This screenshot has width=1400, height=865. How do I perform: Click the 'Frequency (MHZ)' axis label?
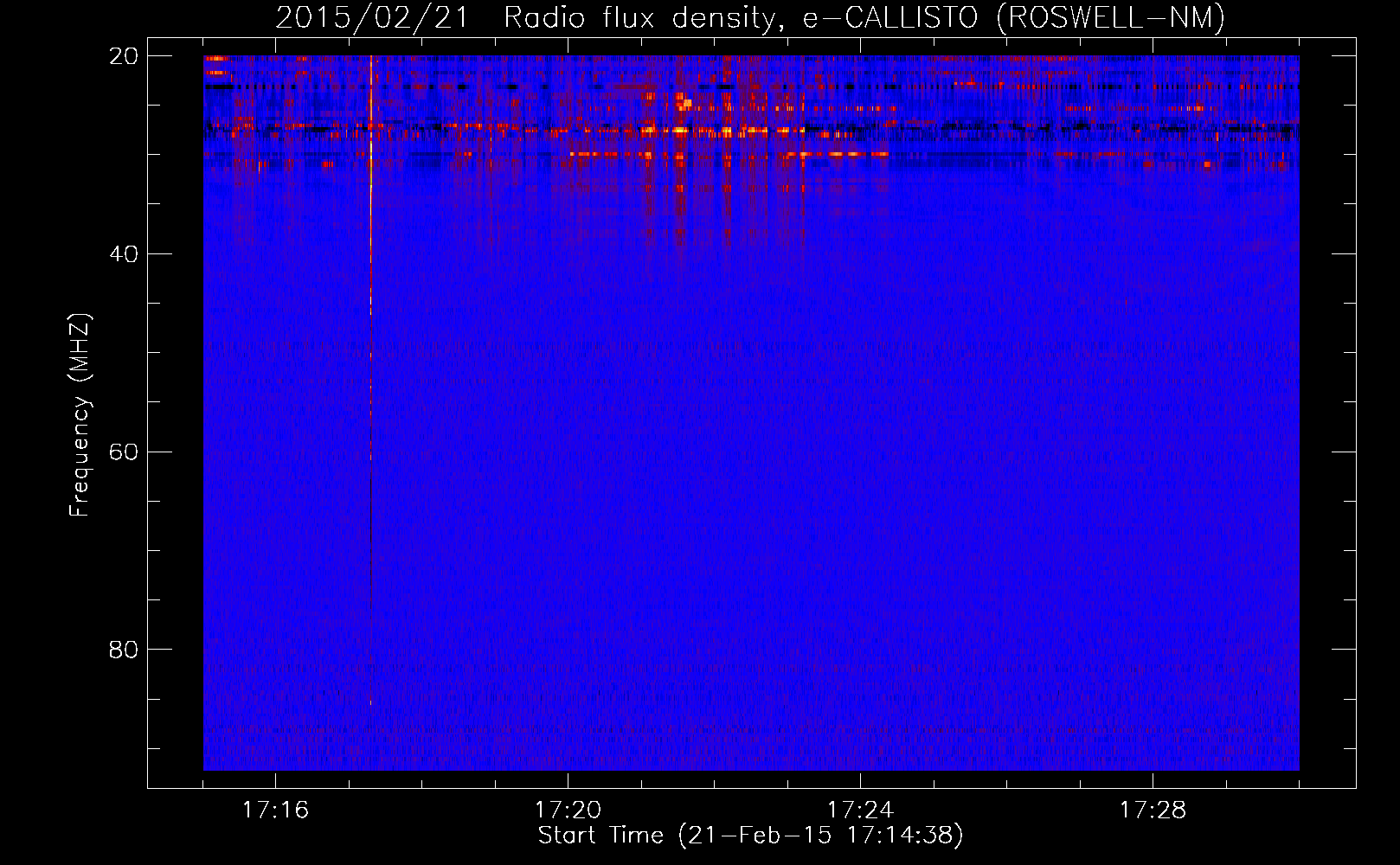tap(80, 415)
